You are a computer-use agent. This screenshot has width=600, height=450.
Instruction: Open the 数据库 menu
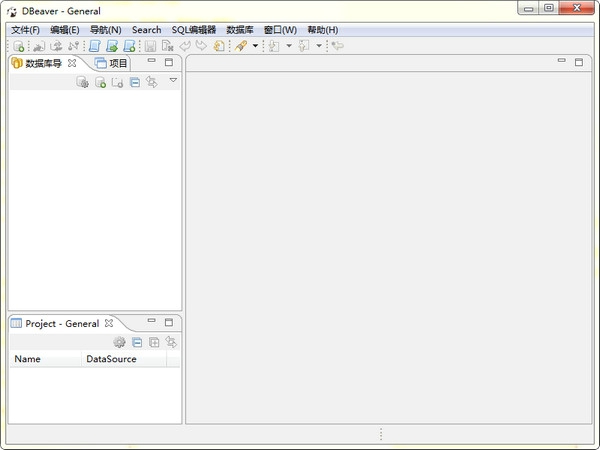(240, 30)
